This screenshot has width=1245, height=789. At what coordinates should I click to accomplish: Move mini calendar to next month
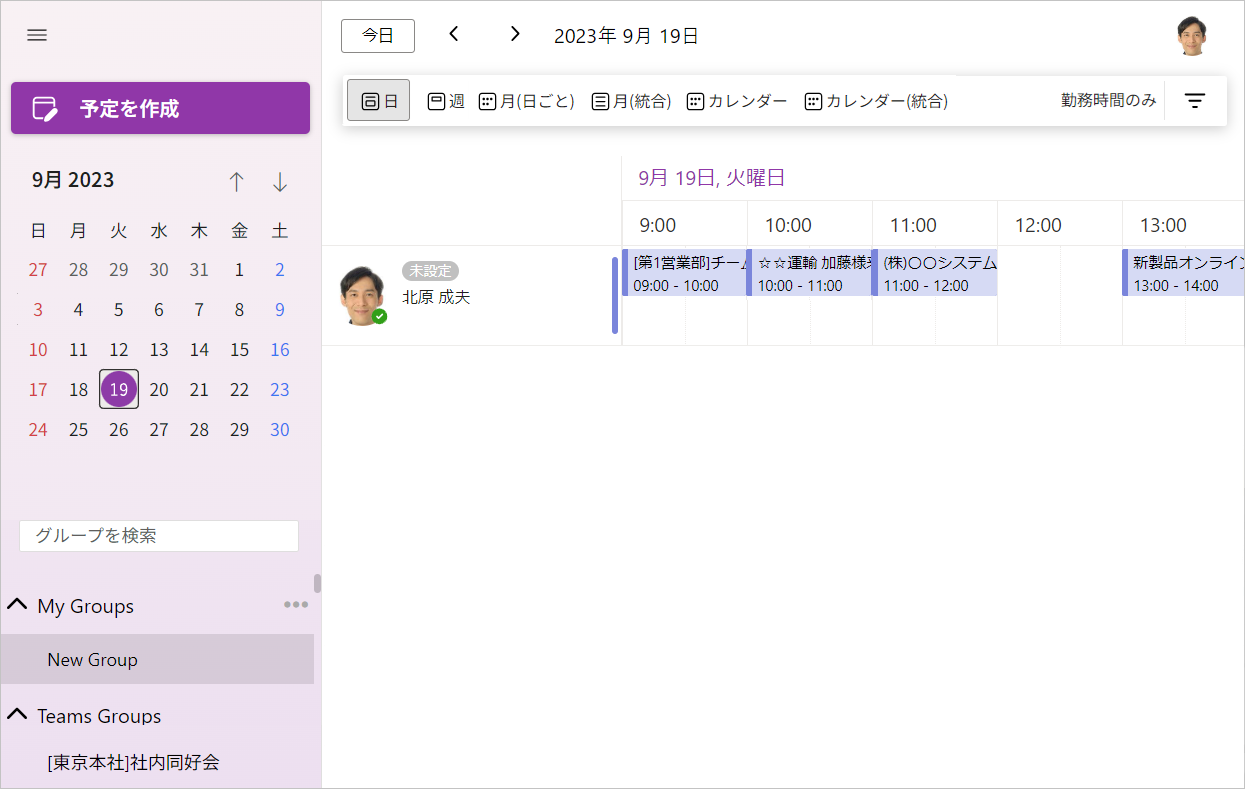280,181
